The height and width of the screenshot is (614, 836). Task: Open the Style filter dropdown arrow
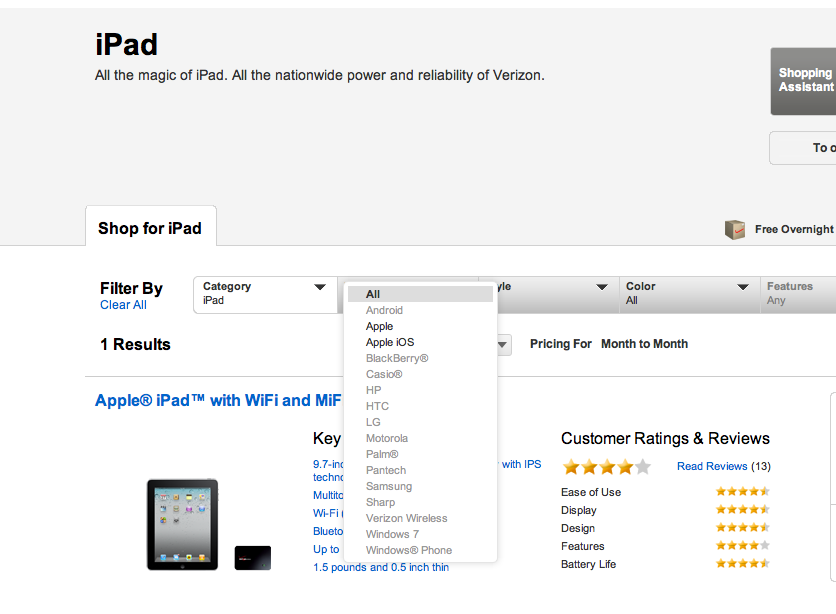point(601,287)
